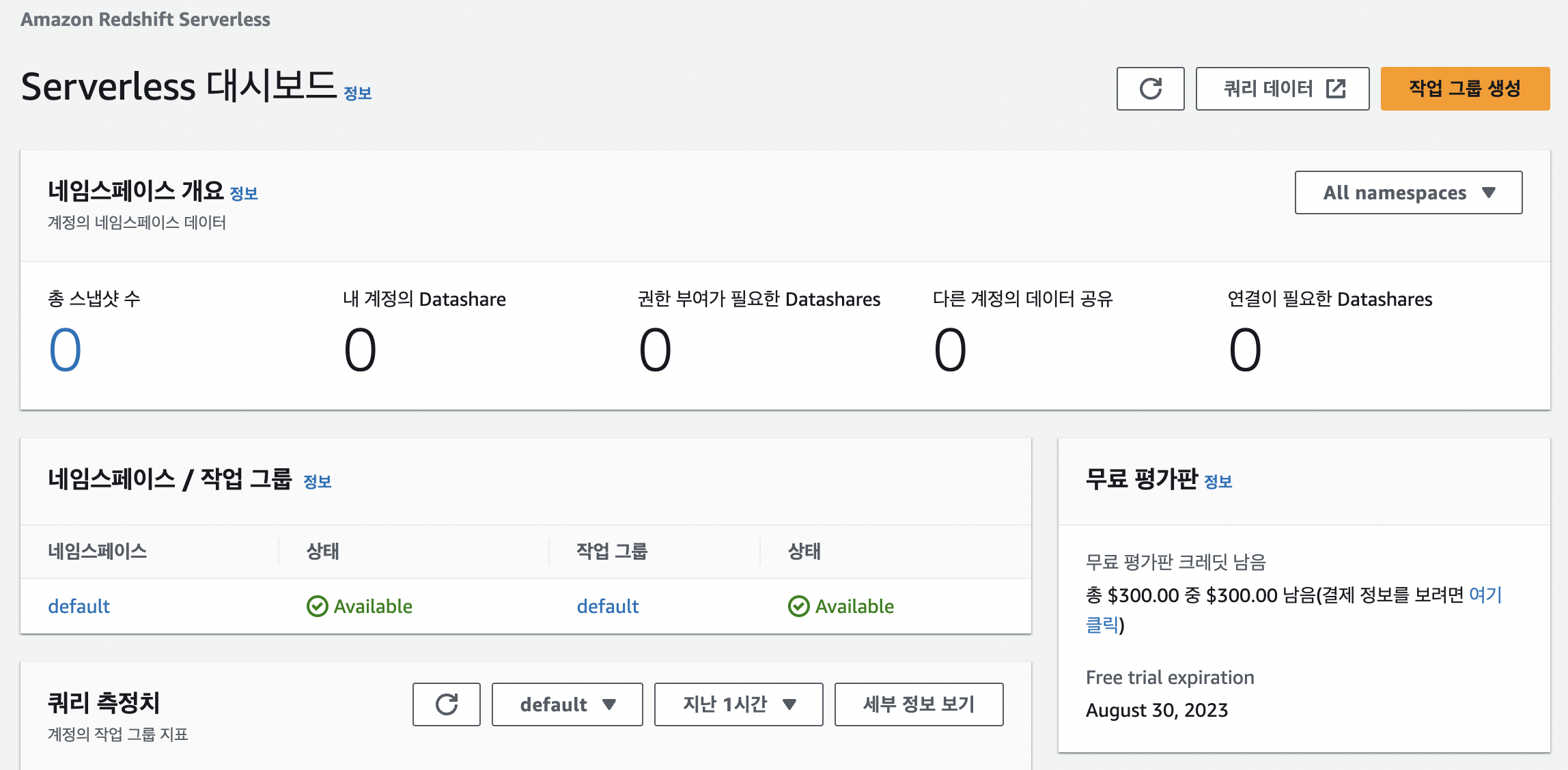Select the 작업 그룹 column header
This screenshot has height=770, width=1568.
point(612,552)
